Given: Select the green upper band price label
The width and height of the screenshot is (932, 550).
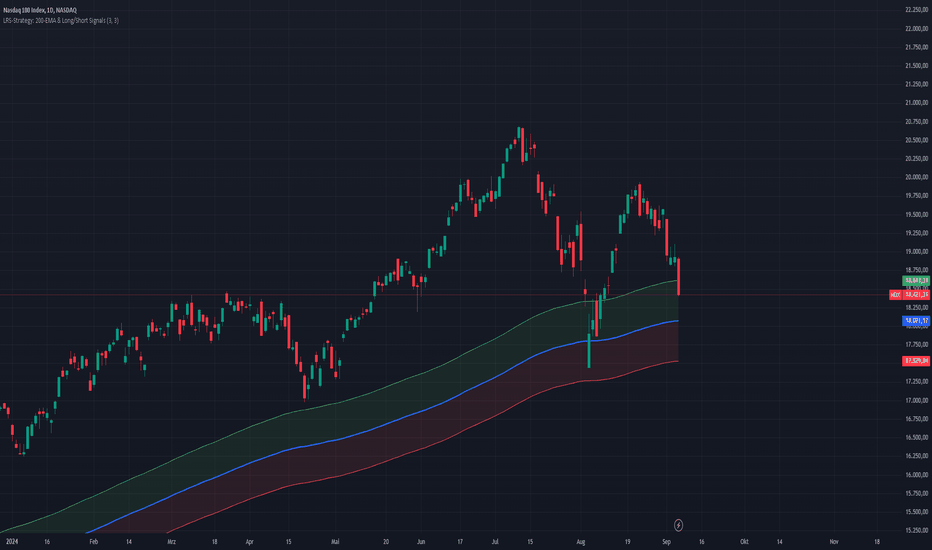Looking at the screenshot, I should [x=916, y=280].
